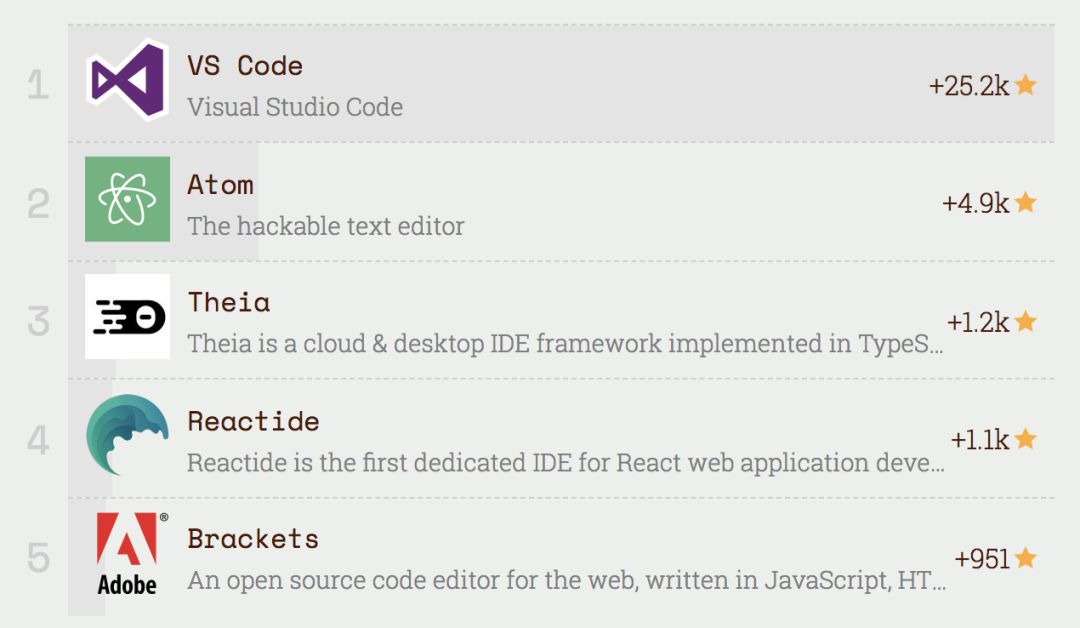The height and width of the screenshot is (628, 1080).
Task: Open the VS Code project title
Action: pos(245,66)
